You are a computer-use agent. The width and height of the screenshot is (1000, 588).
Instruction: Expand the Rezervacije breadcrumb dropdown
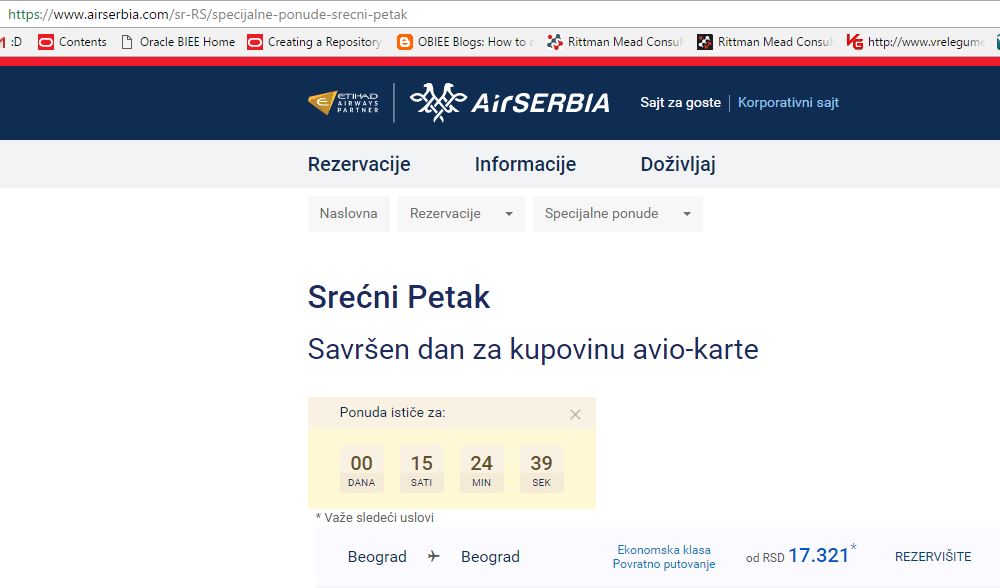point(461,214)
